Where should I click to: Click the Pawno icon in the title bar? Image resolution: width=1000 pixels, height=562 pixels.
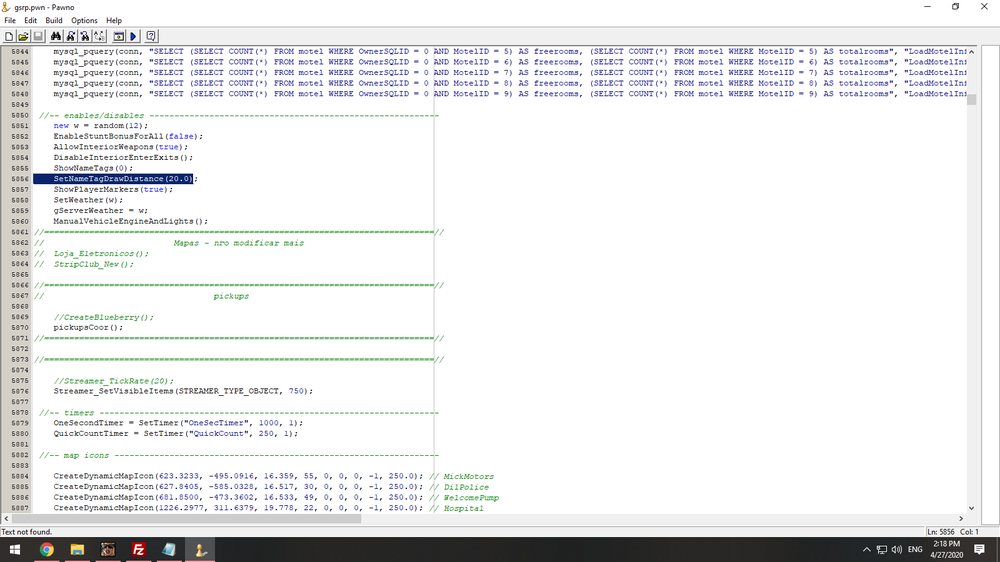point(6,7)
